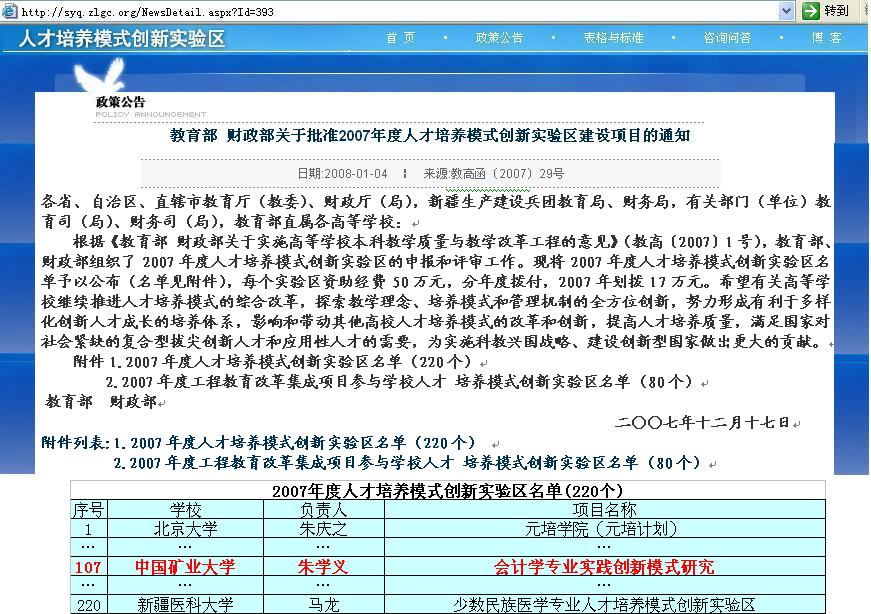Select the red 107 row number cell
This screenshot has width=871, height=614.
click(x=88, y=567)
